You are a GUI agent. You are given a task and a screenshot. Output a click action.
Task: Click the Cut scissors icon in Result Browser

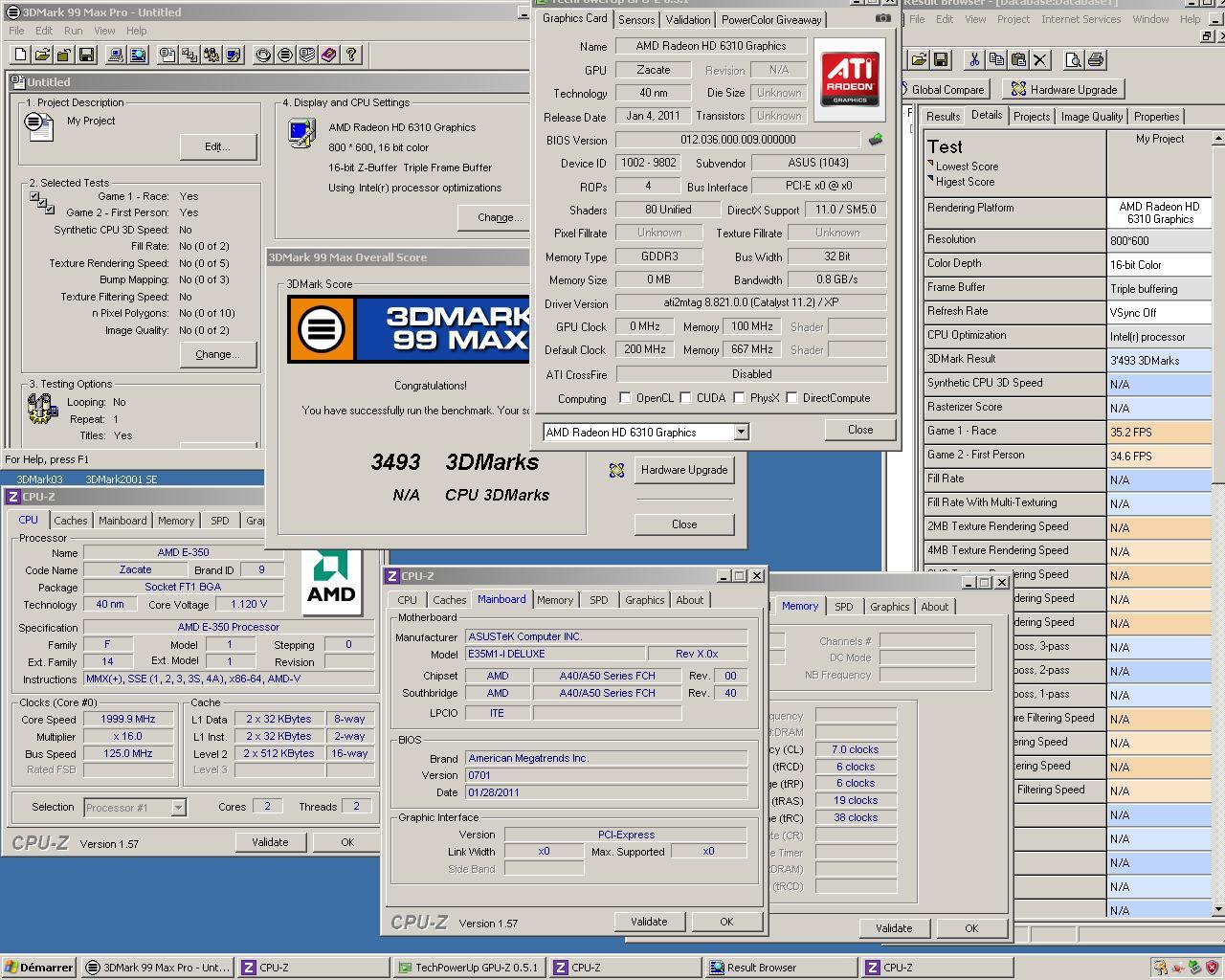(974, 60)
